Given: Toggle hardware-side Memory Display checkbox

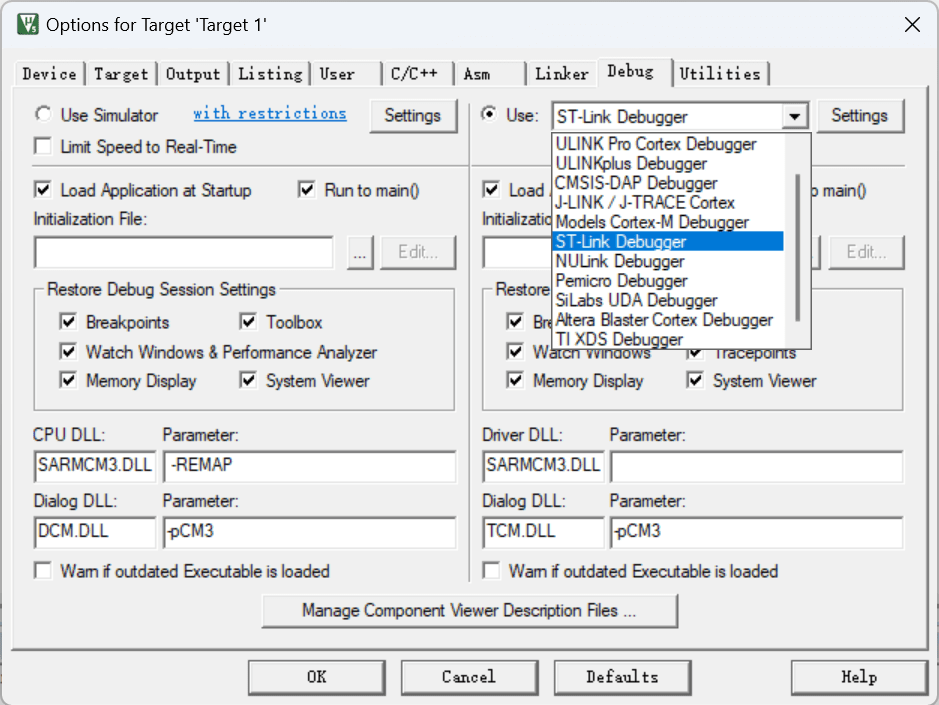Looking at the screenshot, I should (x=515, y=380).
